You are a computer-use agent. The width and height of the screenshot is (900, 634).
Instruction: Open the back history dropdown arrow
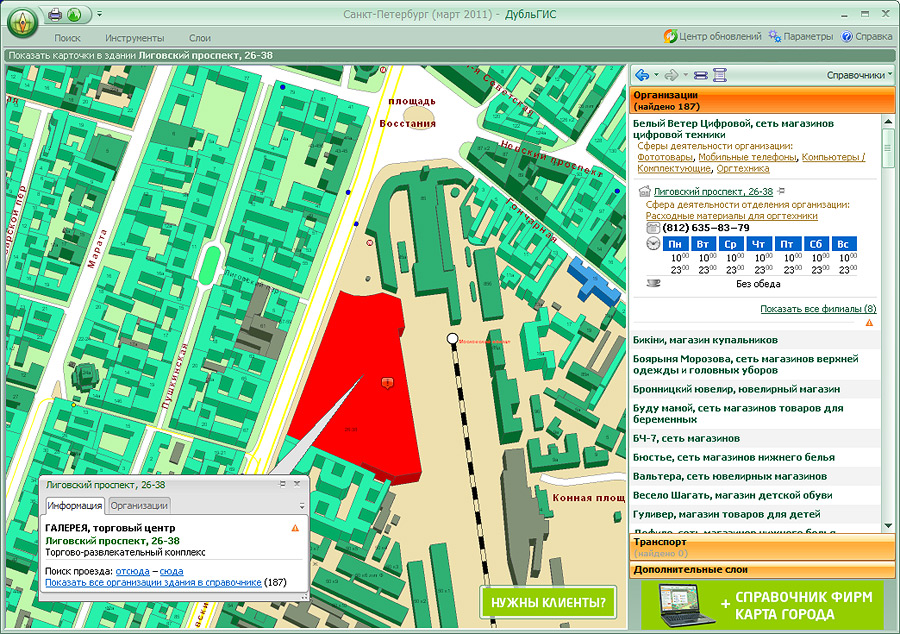pyautogui.click(x=656, y=75)
